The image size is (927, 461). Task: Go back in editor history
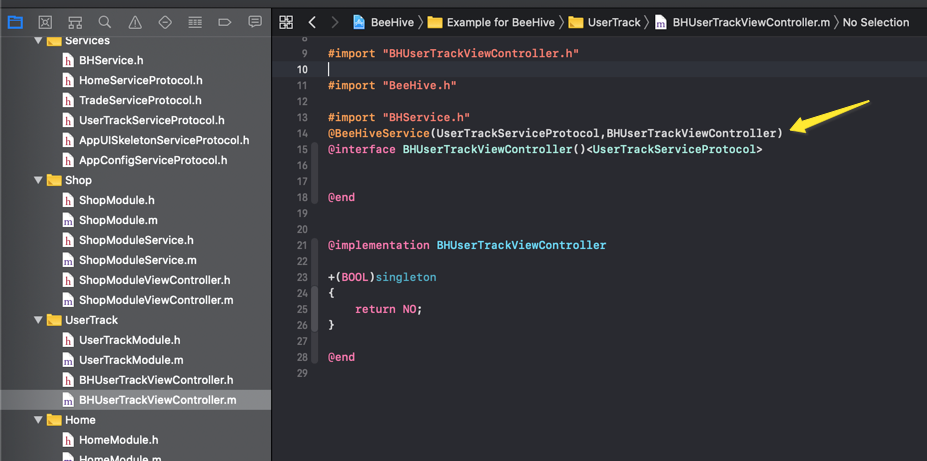click(x=312, y=22)
